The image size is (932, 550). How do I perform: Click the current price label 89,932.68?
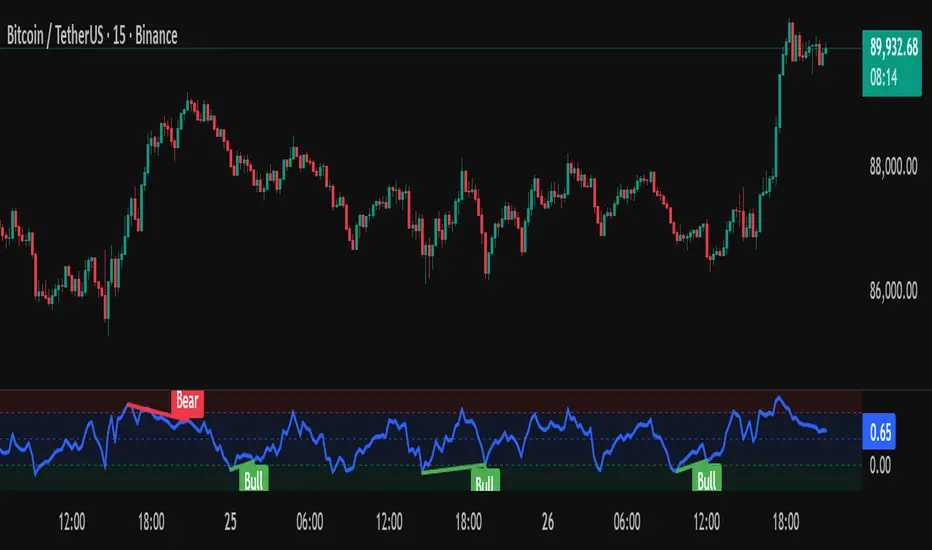tap(893, 48)
